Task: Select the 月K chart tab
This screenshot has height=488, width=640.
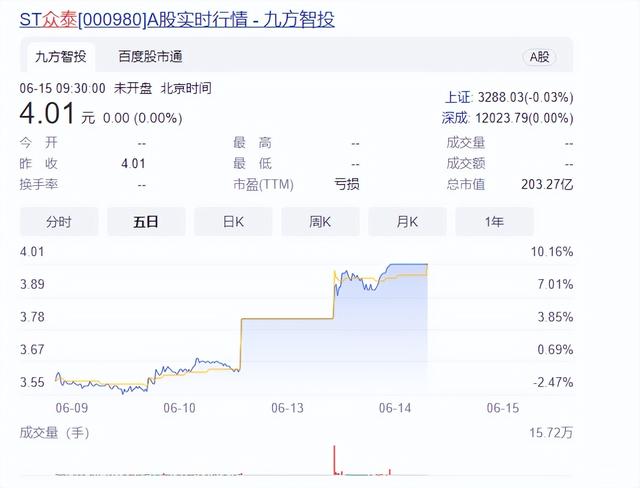Action: tap(407, 222)
